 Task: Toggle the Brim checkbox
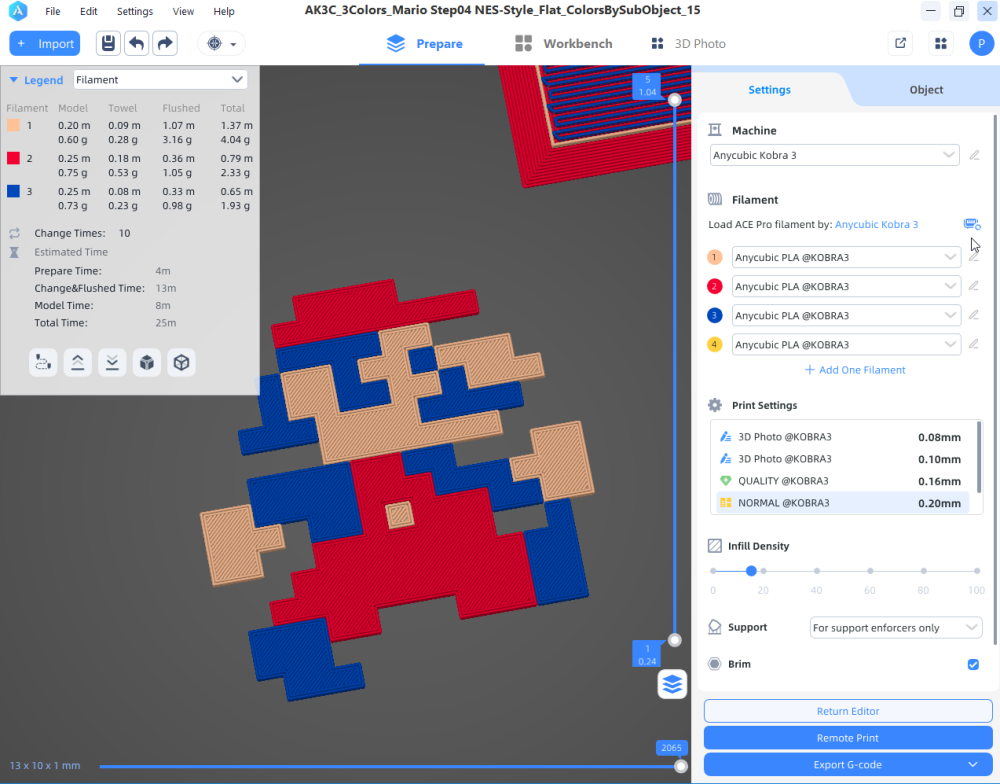(x=973, y=664)
